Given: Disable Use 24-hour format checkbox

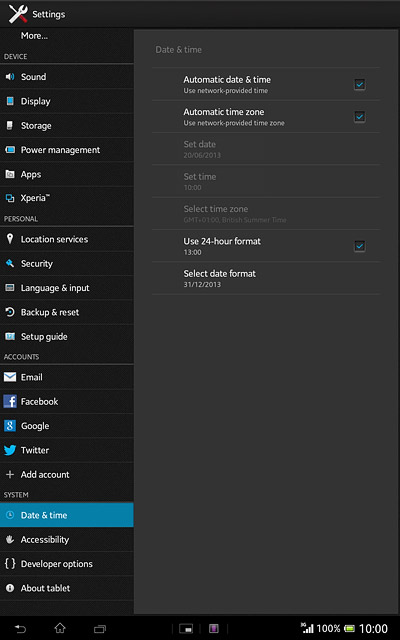Looking at the screenshot, I should pos(359,246).
